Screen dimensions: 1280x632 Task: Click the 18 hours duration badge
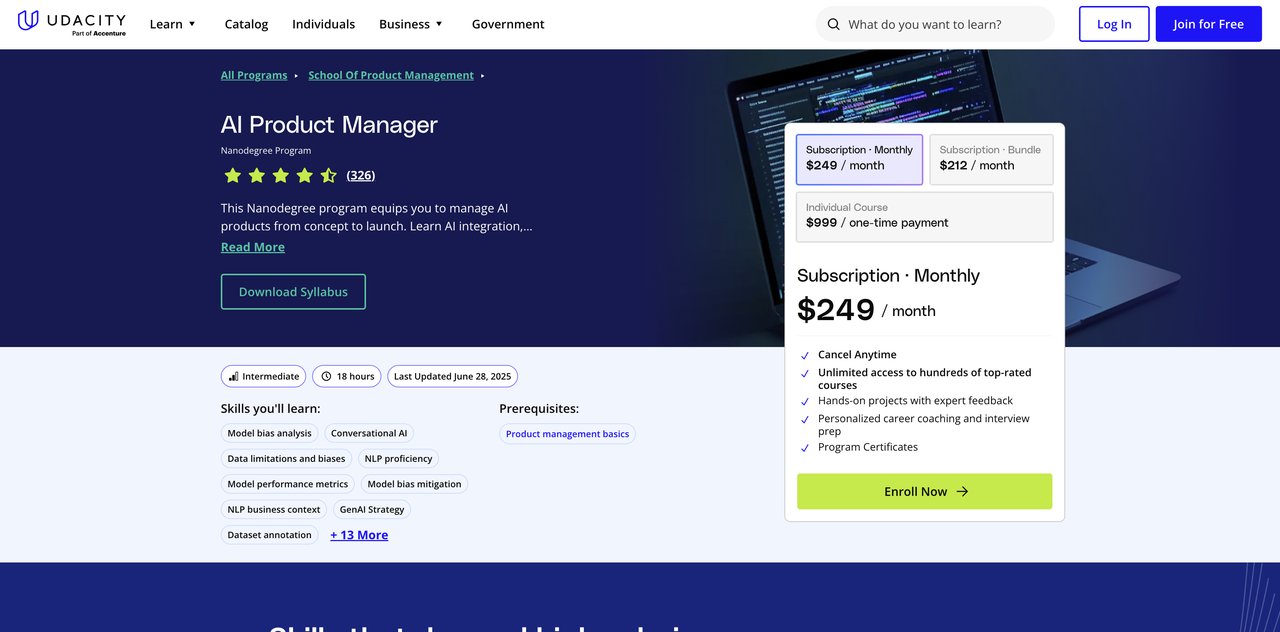point(347,377)
